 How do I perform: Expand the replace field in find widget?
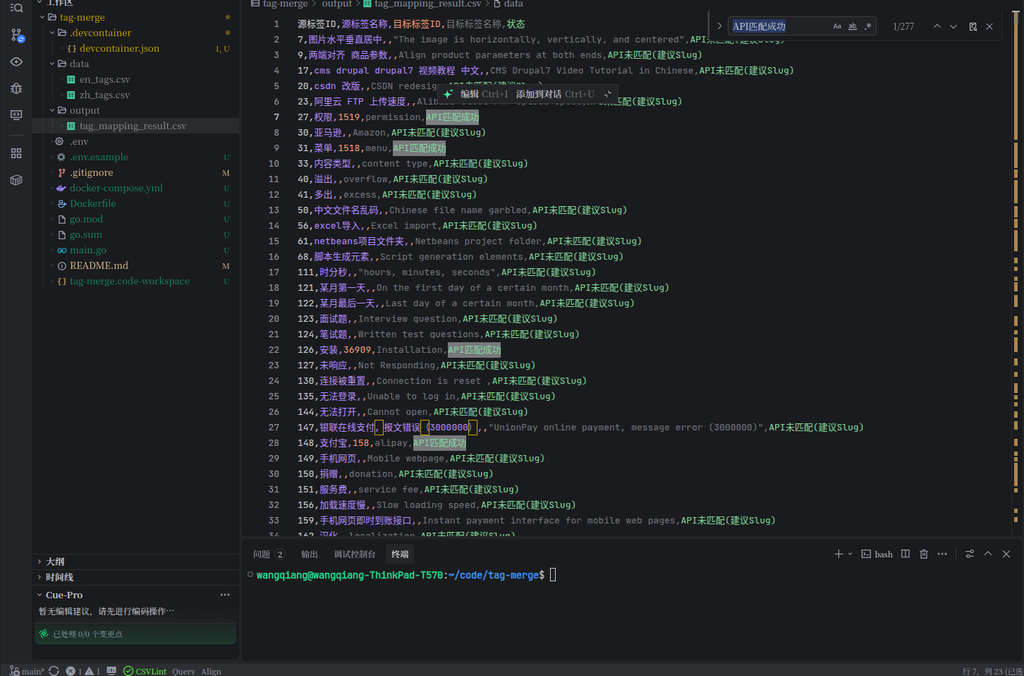pos(719,26)
